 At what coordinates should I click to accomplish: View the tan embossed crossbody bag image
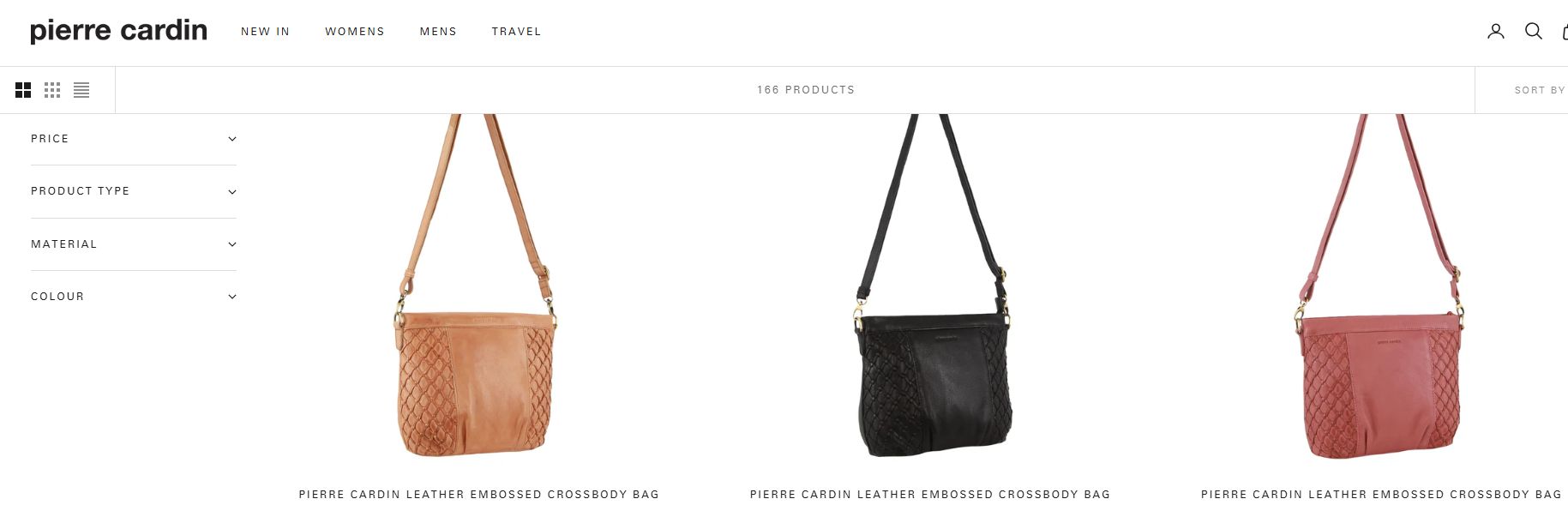coord(477,286)
